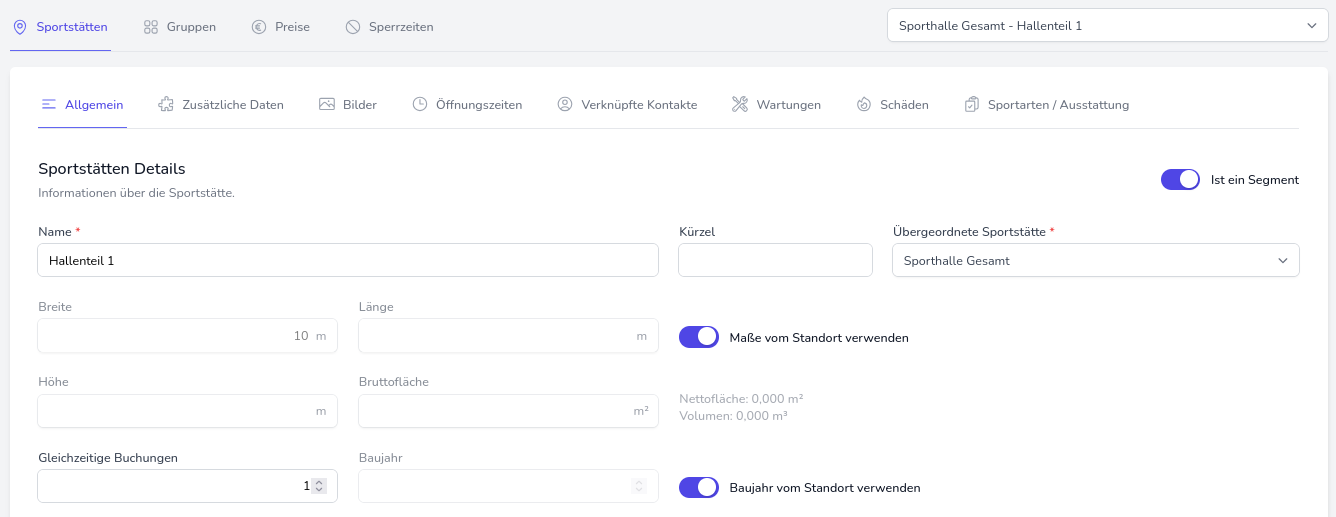Expand the Übergeordnete Sportstätte dropdown
This screenshot has height=517, width=1336.
click(x=1095, y=261)
